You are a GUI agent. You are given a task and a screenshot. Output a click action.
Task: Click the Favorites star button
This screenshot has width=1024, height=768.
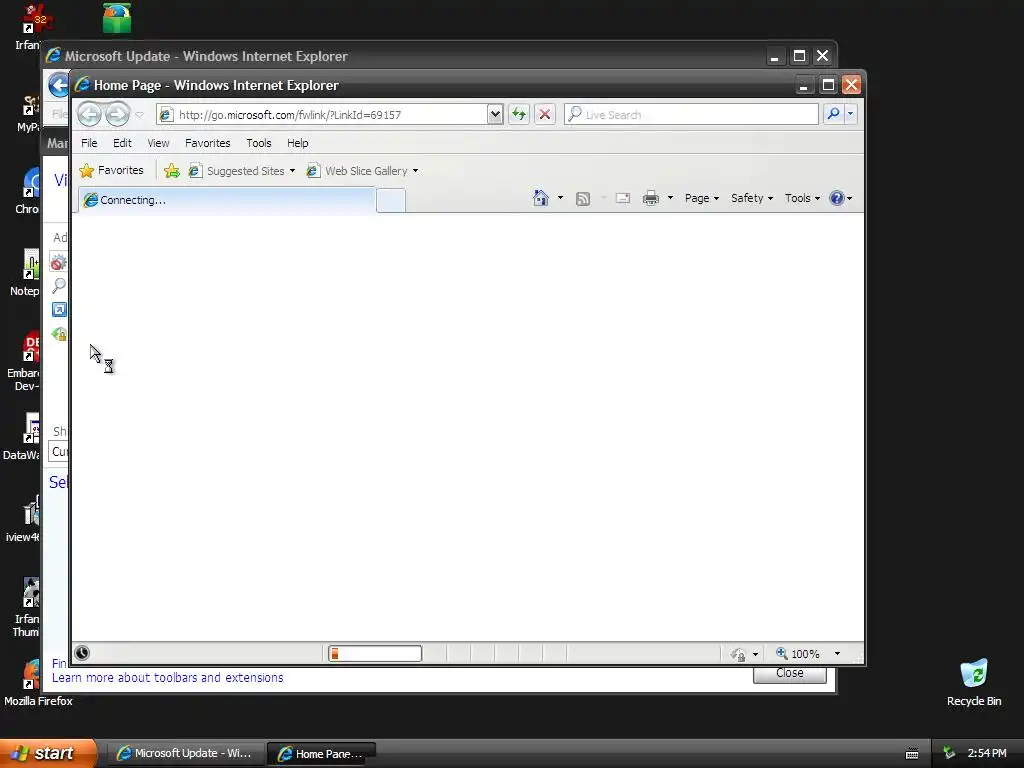point(112,170)
